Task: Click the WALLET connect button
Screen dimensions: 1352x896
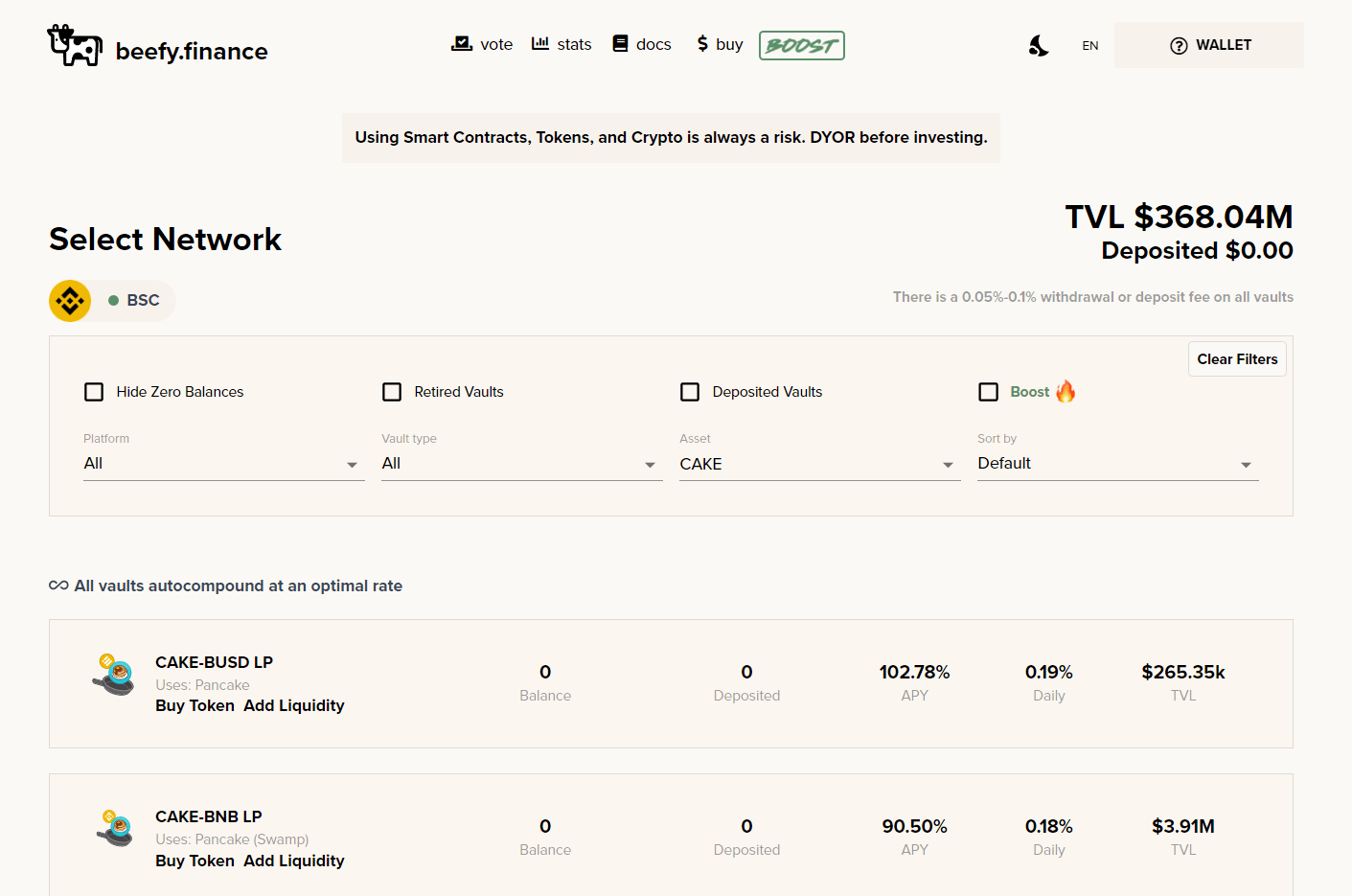Action: pyautogui.click(x=1209, y=45)
